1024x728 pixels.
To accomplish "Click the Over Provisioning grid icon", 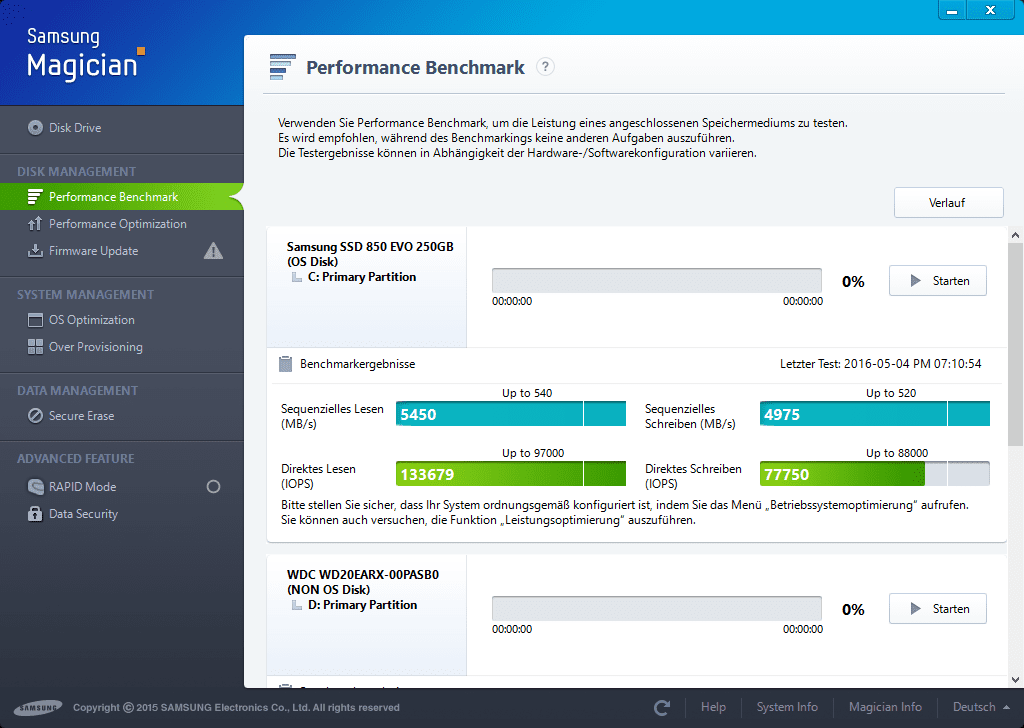I will point(35,347).
